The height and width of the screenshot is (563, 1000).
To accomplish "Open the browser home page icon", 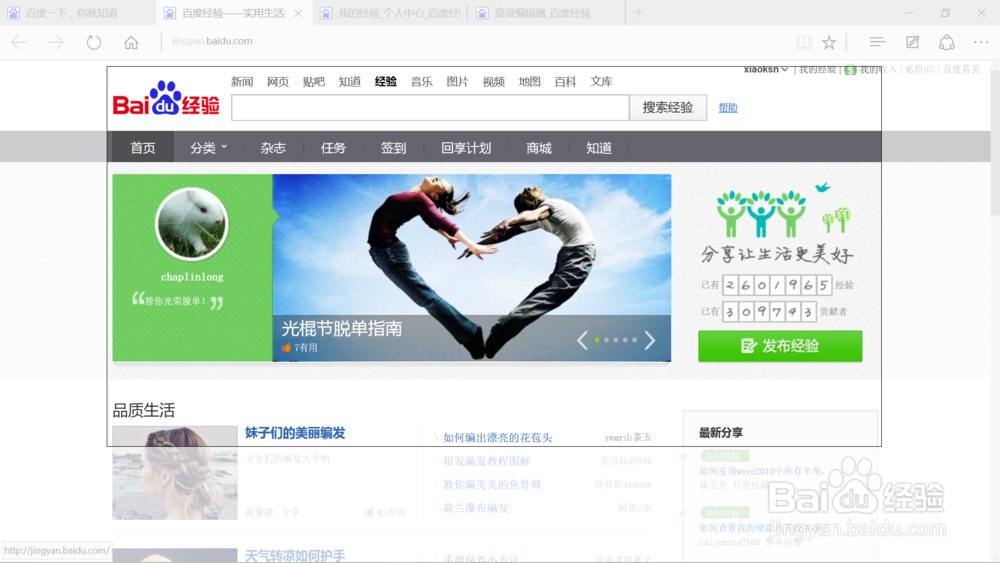I will (131, 42).
